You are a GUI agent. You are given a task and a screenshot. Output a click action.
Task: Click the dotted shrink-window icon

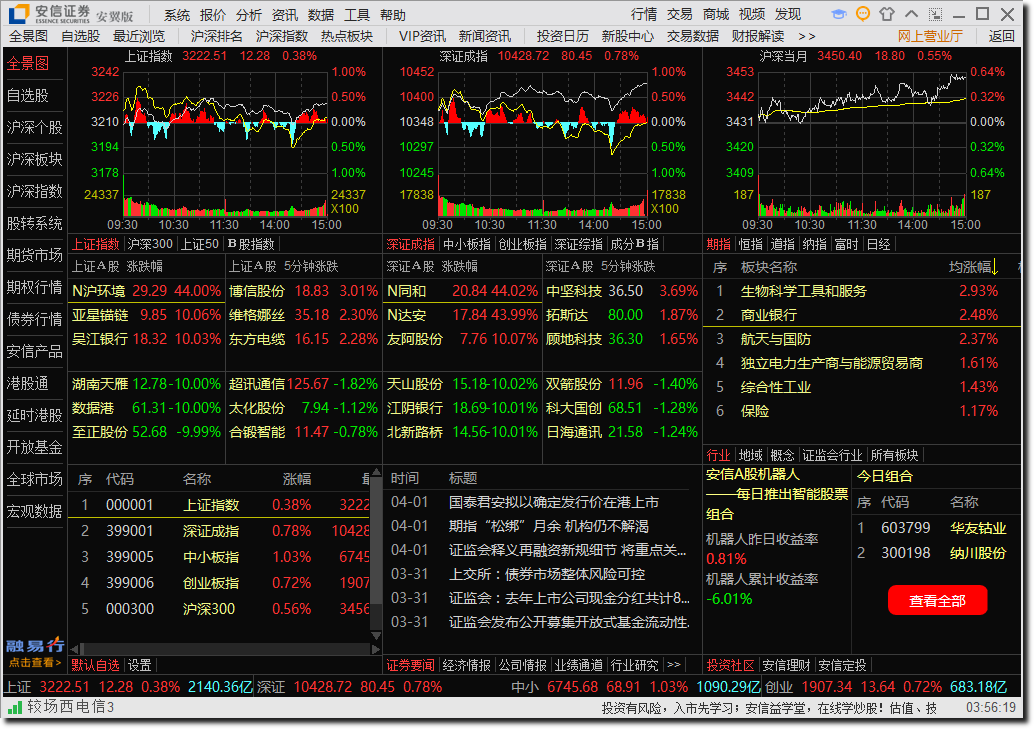pos(935,14)
